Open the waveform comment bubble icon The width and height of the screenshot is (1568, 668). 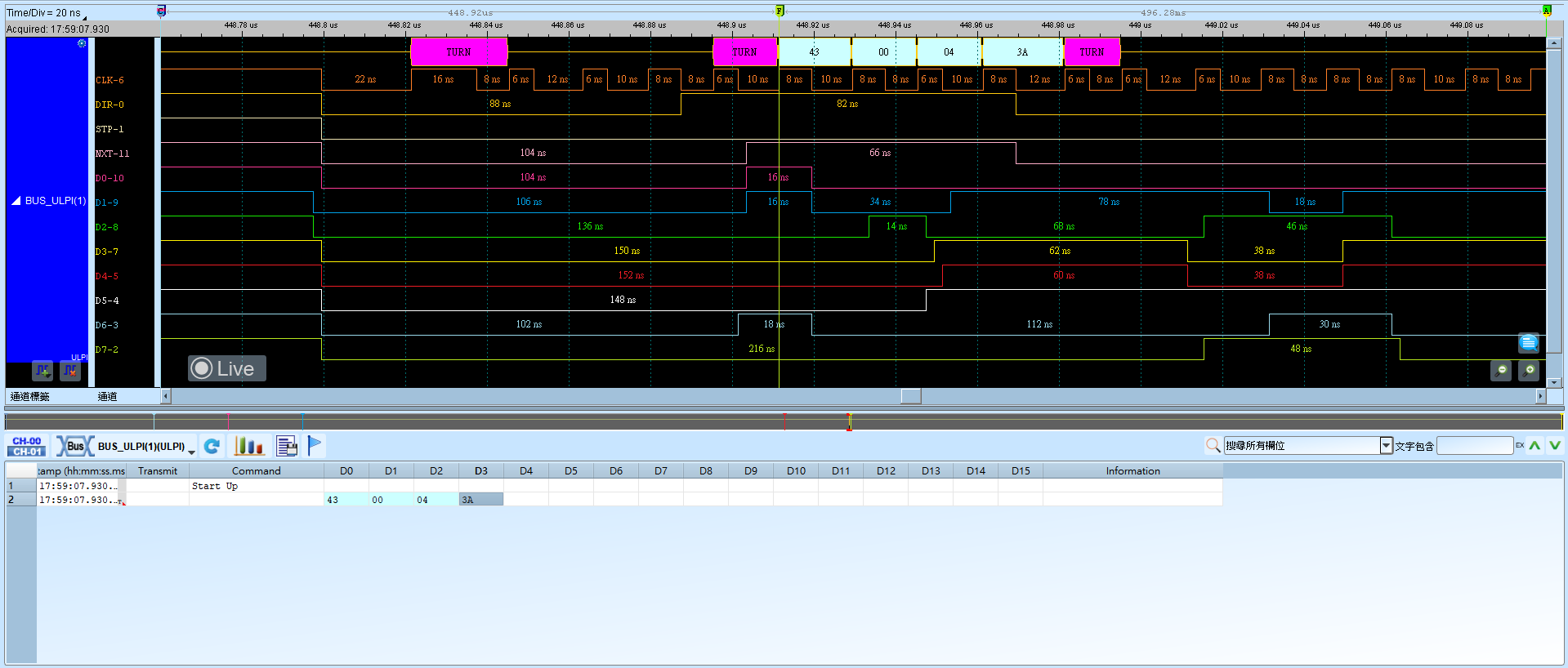[x=1529, y=343]
